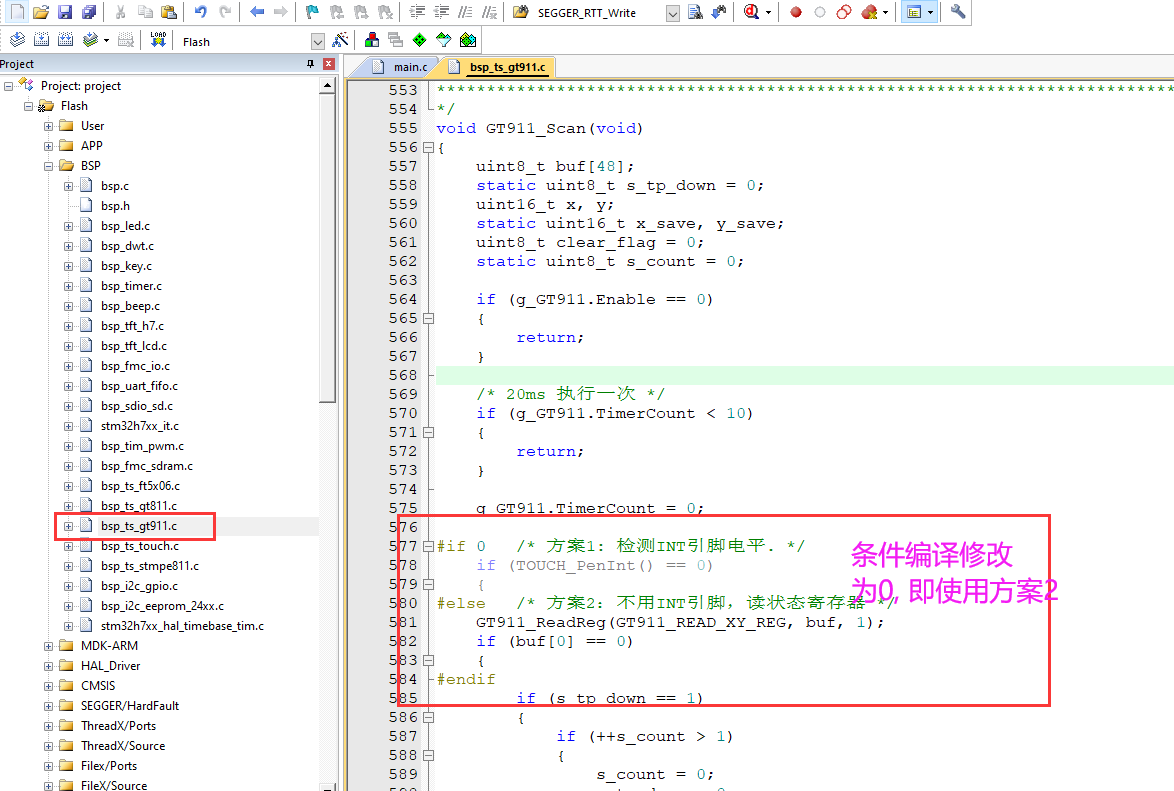Select the ThreadX/Source group

coord(123,746)
